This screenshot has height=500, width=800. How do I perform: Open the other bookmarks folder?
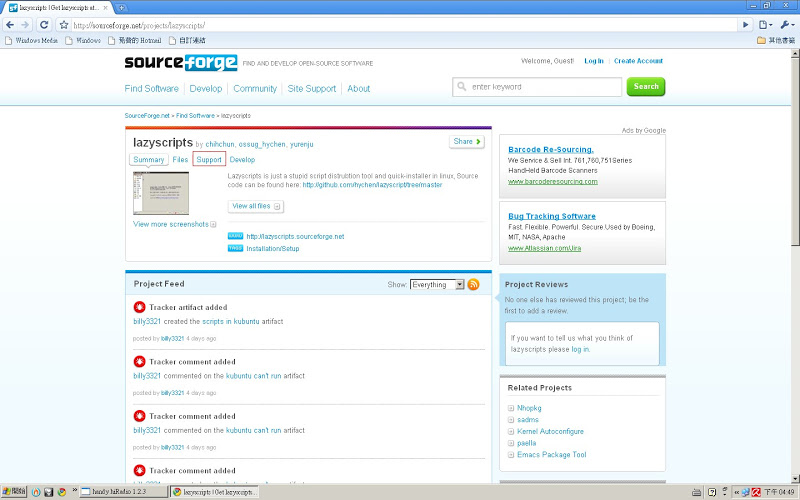pos(776,40)
